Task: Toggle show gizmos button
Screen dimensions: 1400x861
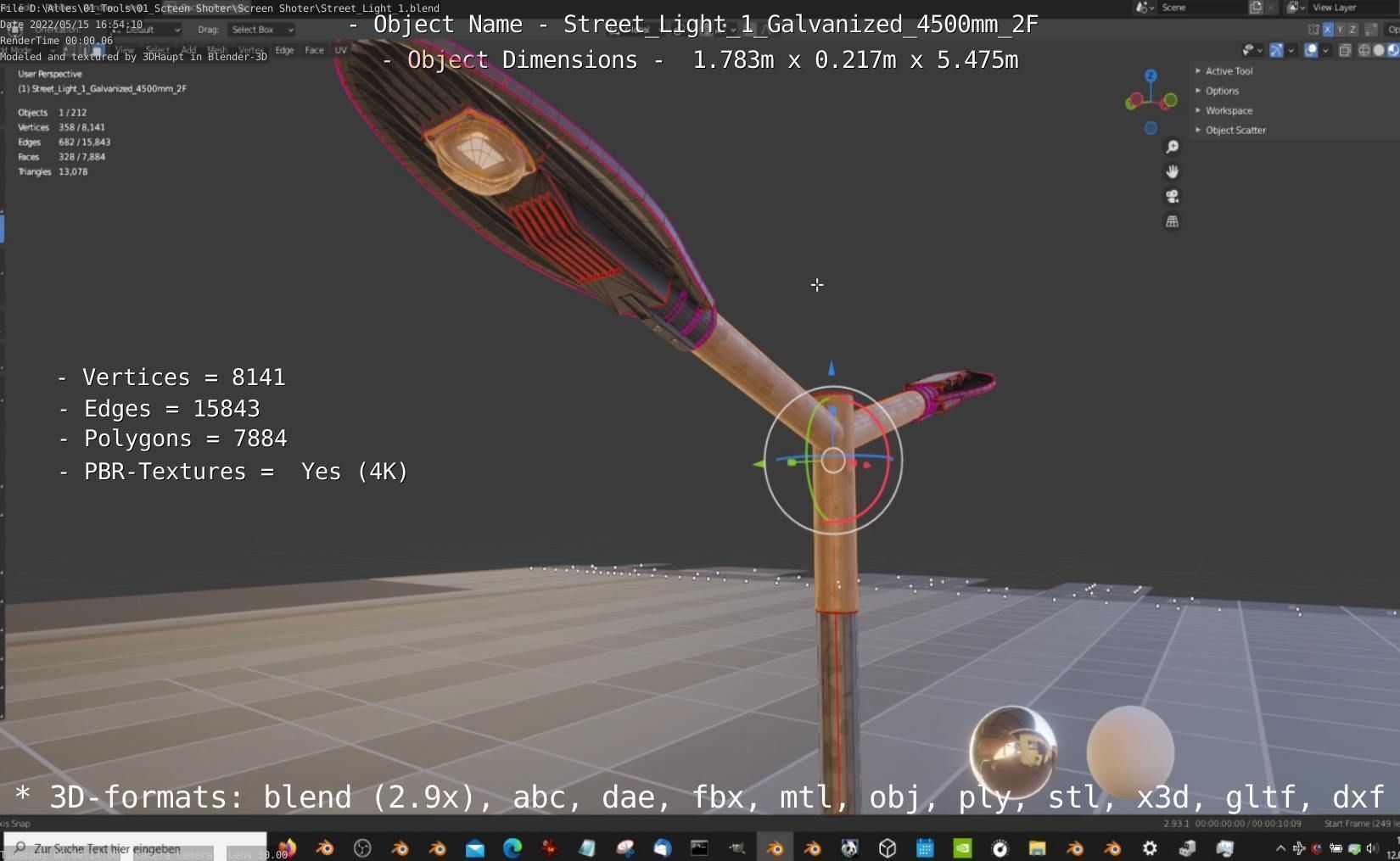Action: [x=1276, y=50]
